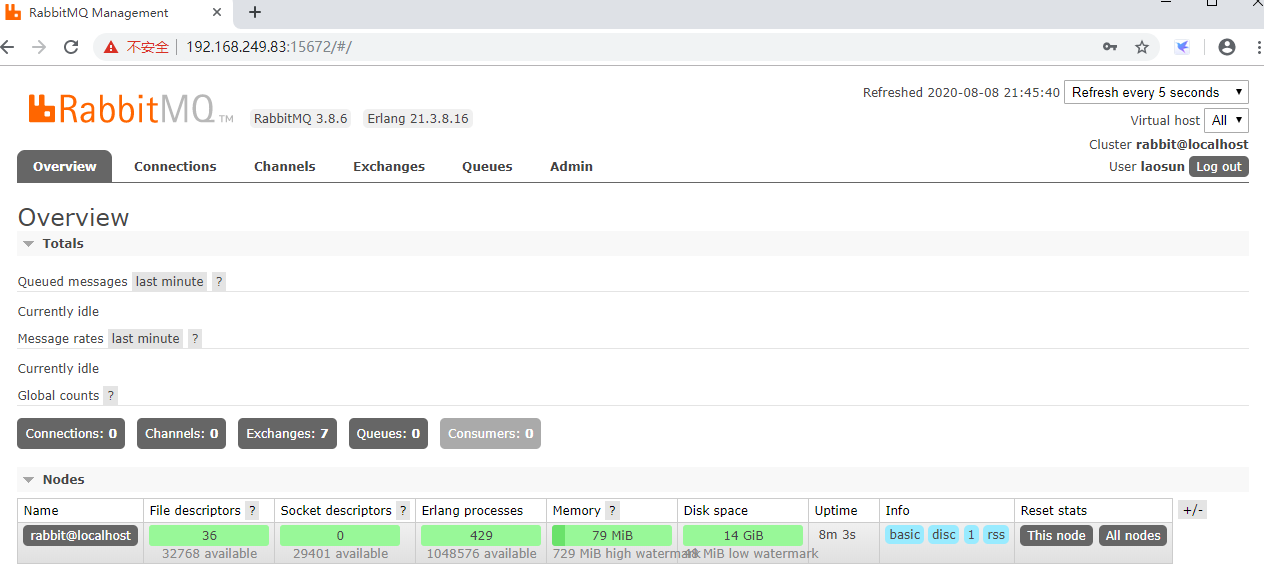Click the saved password key icon
1264x578 pixels.
click(1110, 47)
